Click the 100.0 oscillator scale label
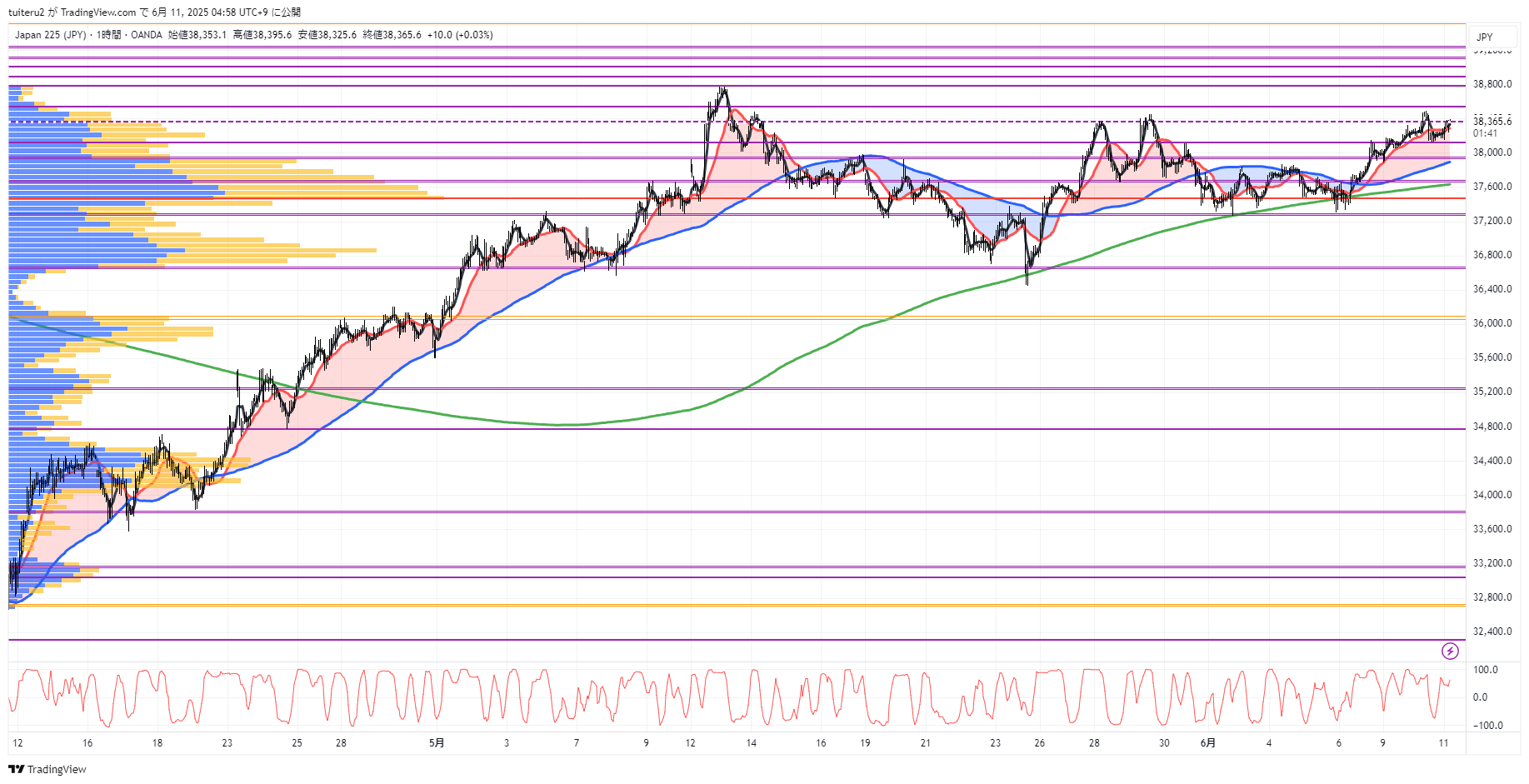 pos(1485,670)
